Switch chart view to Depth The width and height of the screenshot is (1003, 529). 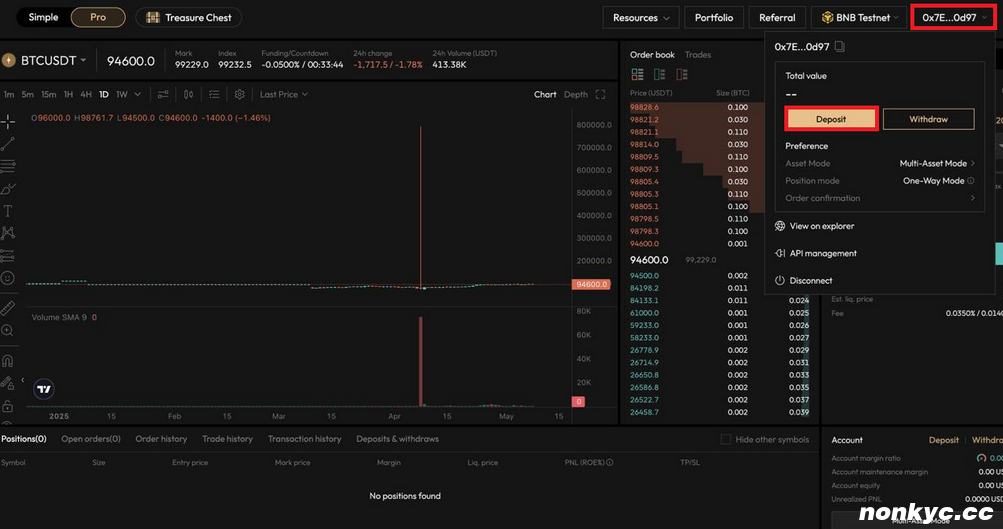tap(576, 94)
